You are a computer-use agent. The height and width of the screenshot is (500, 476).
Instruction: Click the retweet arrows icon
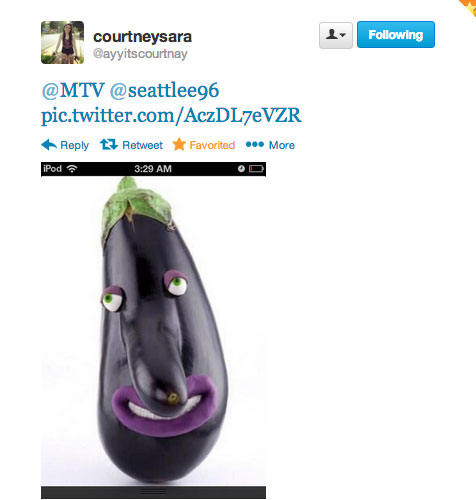click(109, 144)
